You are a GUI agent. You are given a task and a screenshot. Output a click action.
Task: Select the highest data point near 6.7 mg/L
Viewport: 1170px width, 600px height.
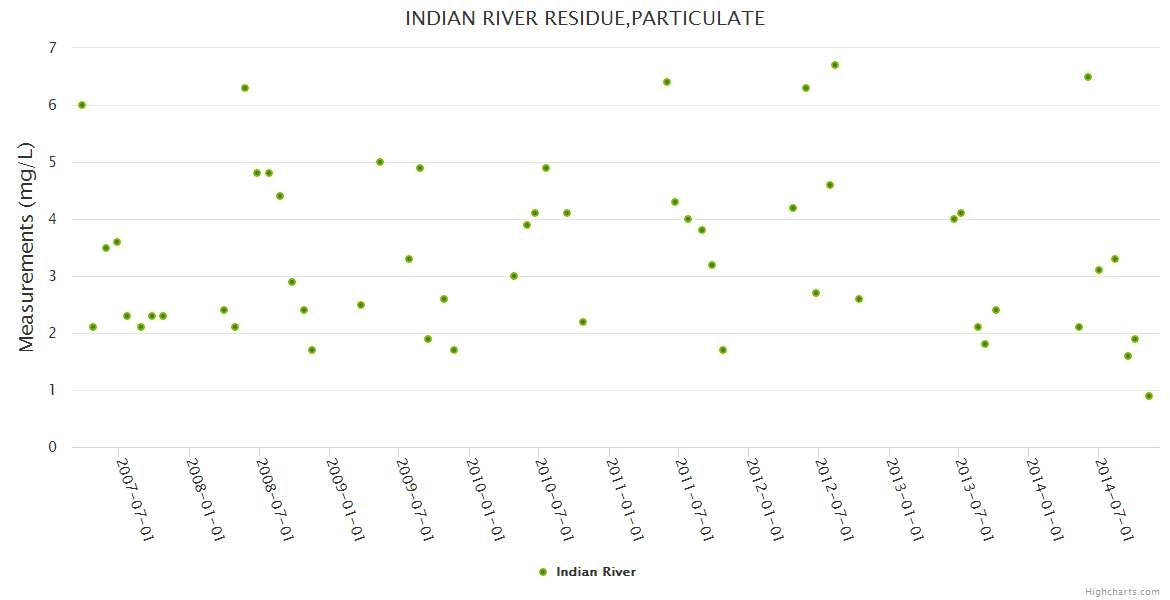pos(835,65)
